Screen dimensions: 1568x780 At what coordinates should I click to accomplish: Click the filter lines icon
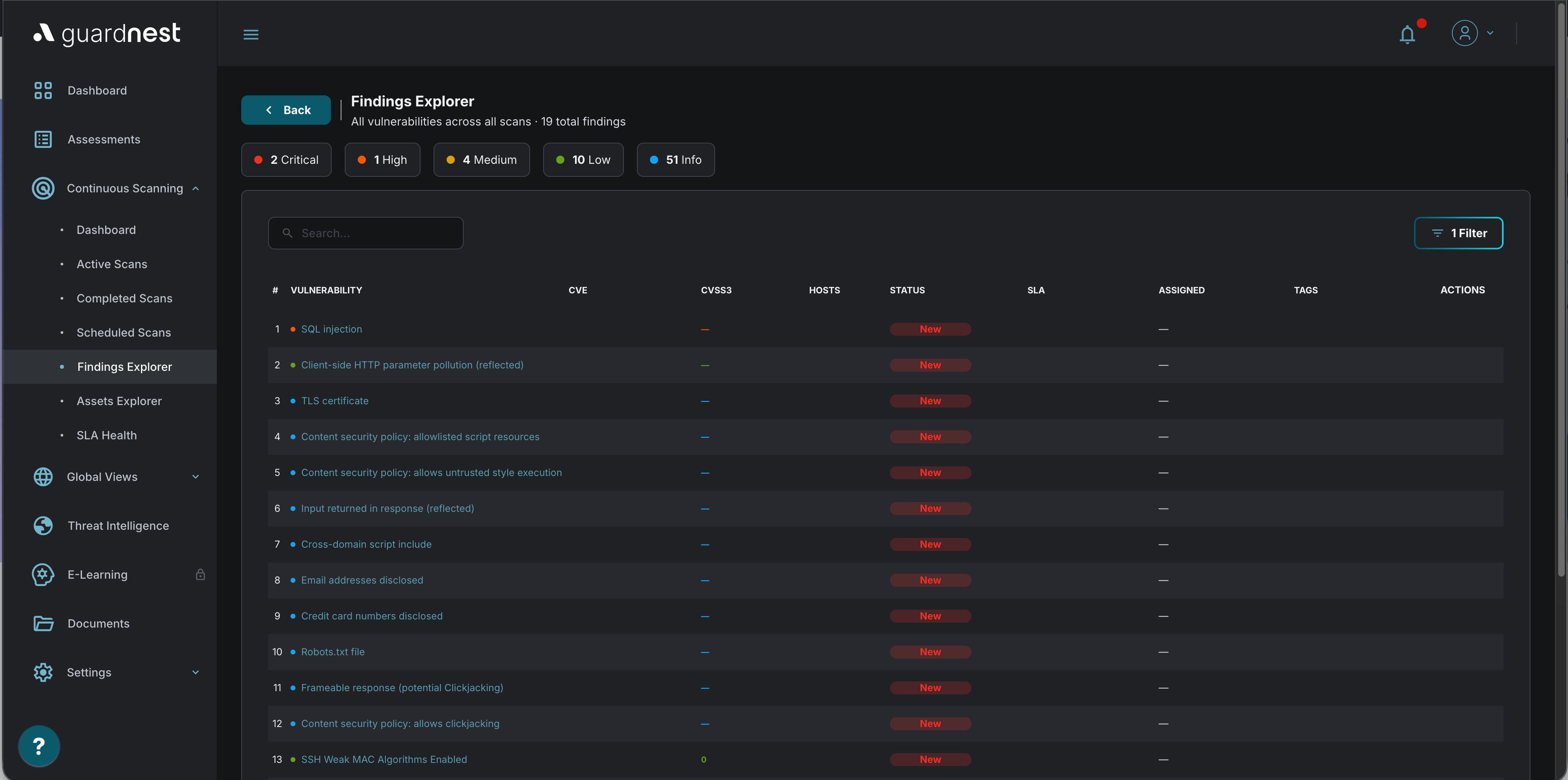point(1437,233)
